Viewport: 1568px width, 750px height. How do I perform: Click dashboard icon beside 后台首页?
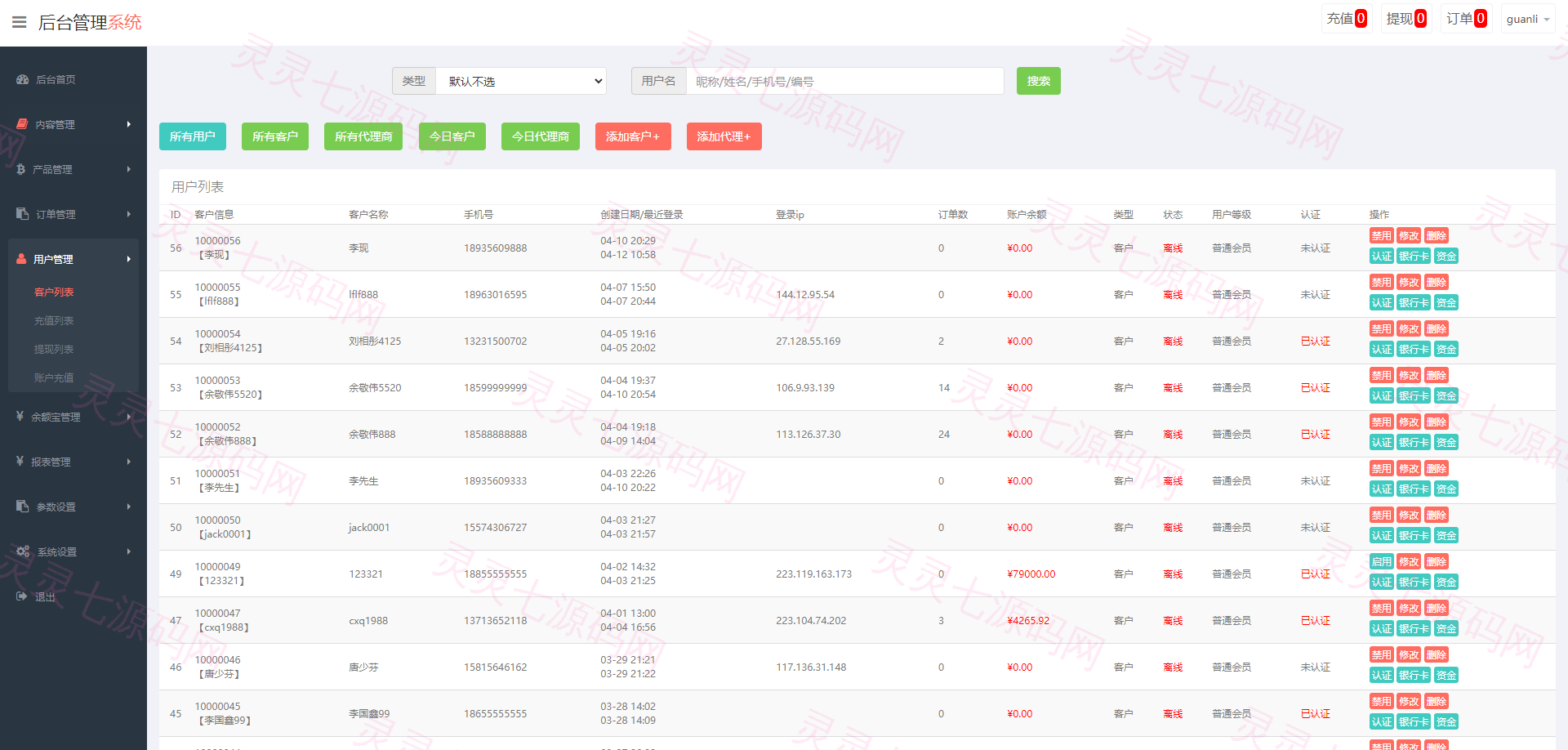click(x=22, y=79)
